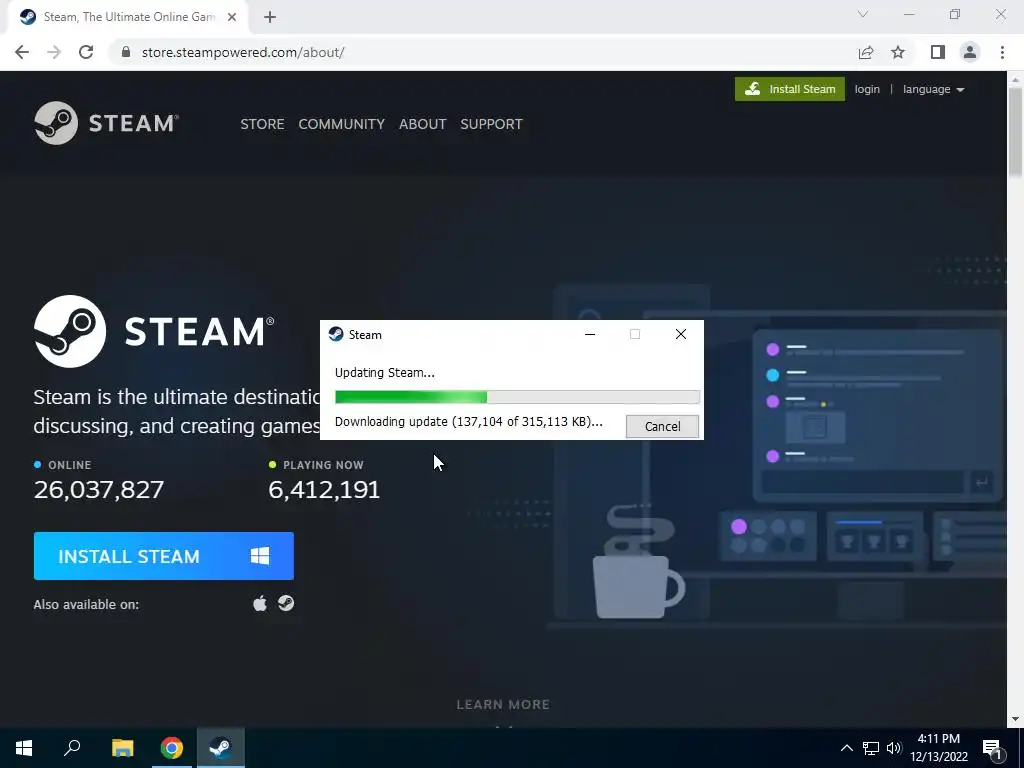This screenshot has width=1024, height=768.
Task: Go forward in Chrome browser
Action: coord(54,52)
